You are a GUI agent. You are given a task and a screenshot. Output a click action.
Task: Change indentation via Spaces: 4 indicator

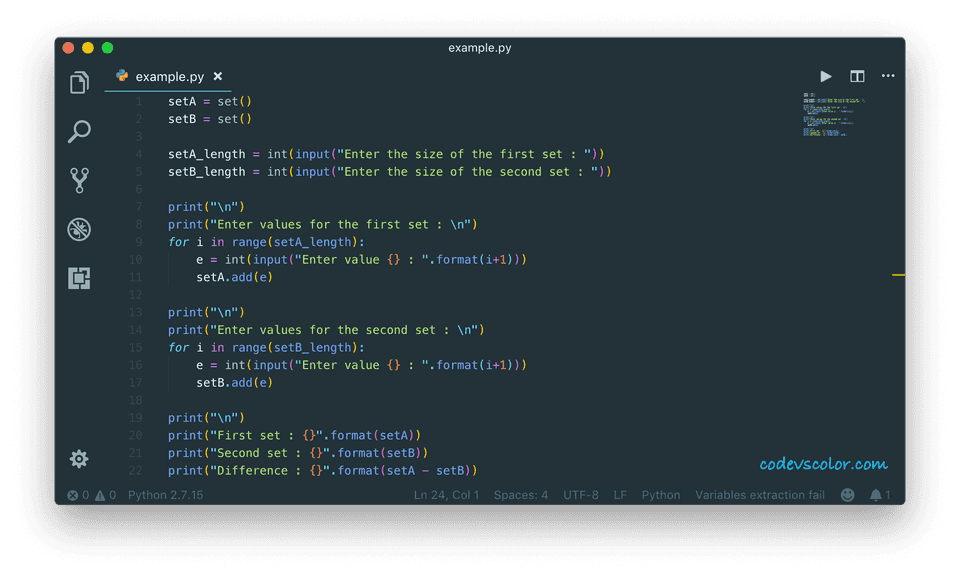521,494
